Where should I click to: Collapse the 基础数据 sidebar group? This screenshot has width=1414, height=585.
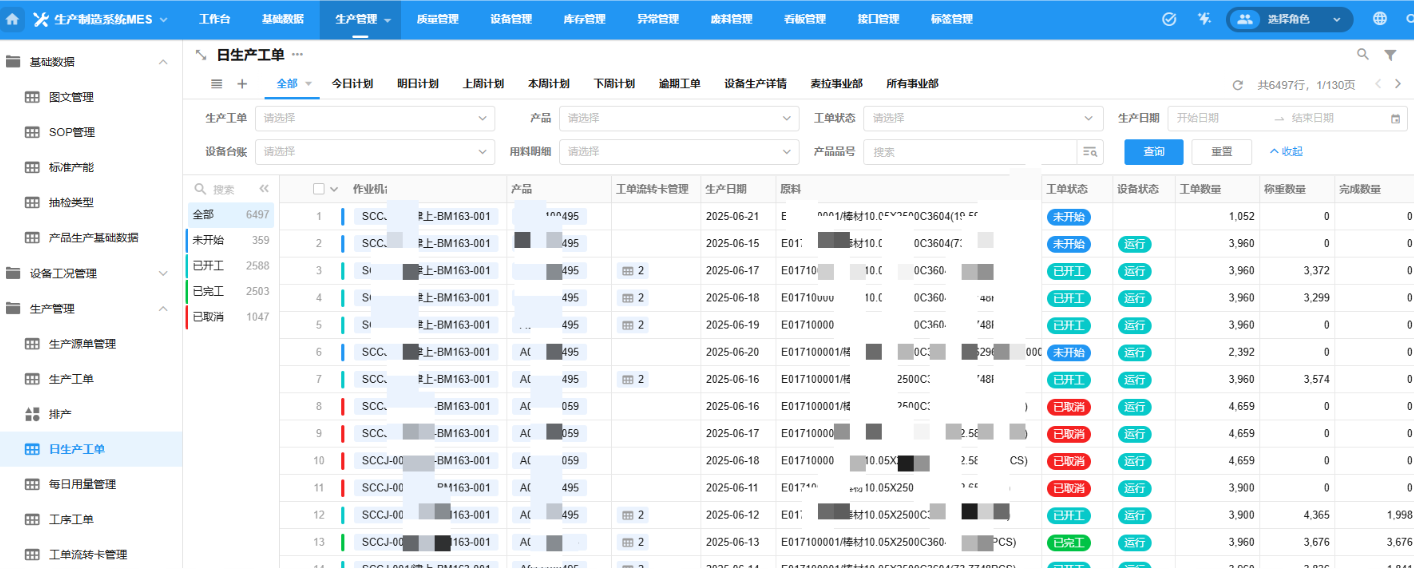(x=163, y=62)
